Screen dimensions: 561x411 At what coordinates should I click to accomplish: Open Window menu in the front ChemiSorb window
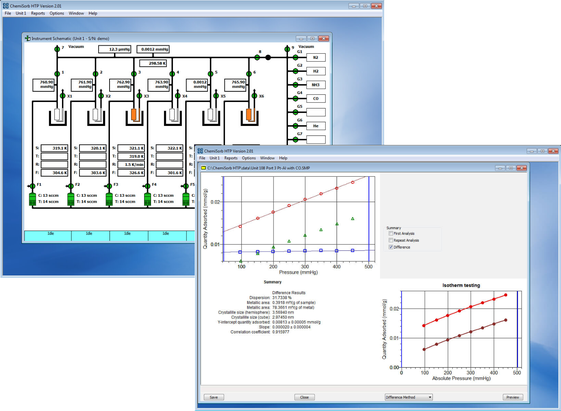point(267,158)
